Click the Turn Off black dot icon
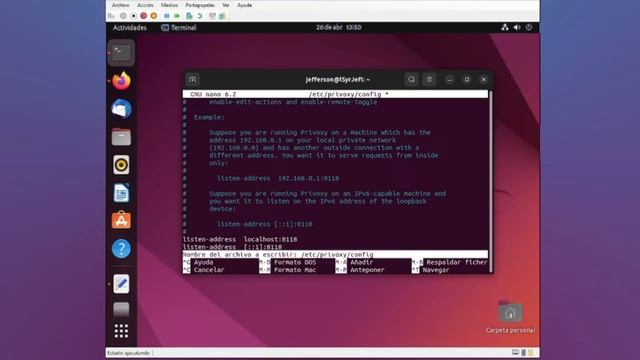The width and height of the screenshot is (640, 360). click(133, 16)
